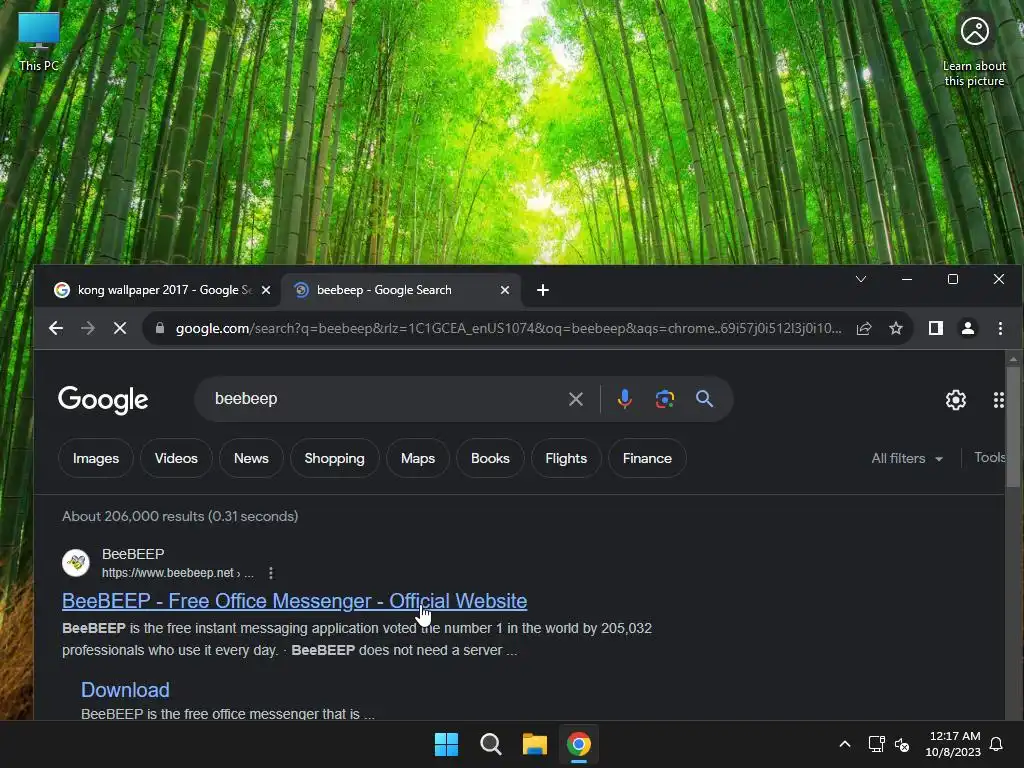Image resolution: width=1024 pixels, height=768 pixels.
Task: Open more options for BeeBEEP result
Action: coord(271,573)
